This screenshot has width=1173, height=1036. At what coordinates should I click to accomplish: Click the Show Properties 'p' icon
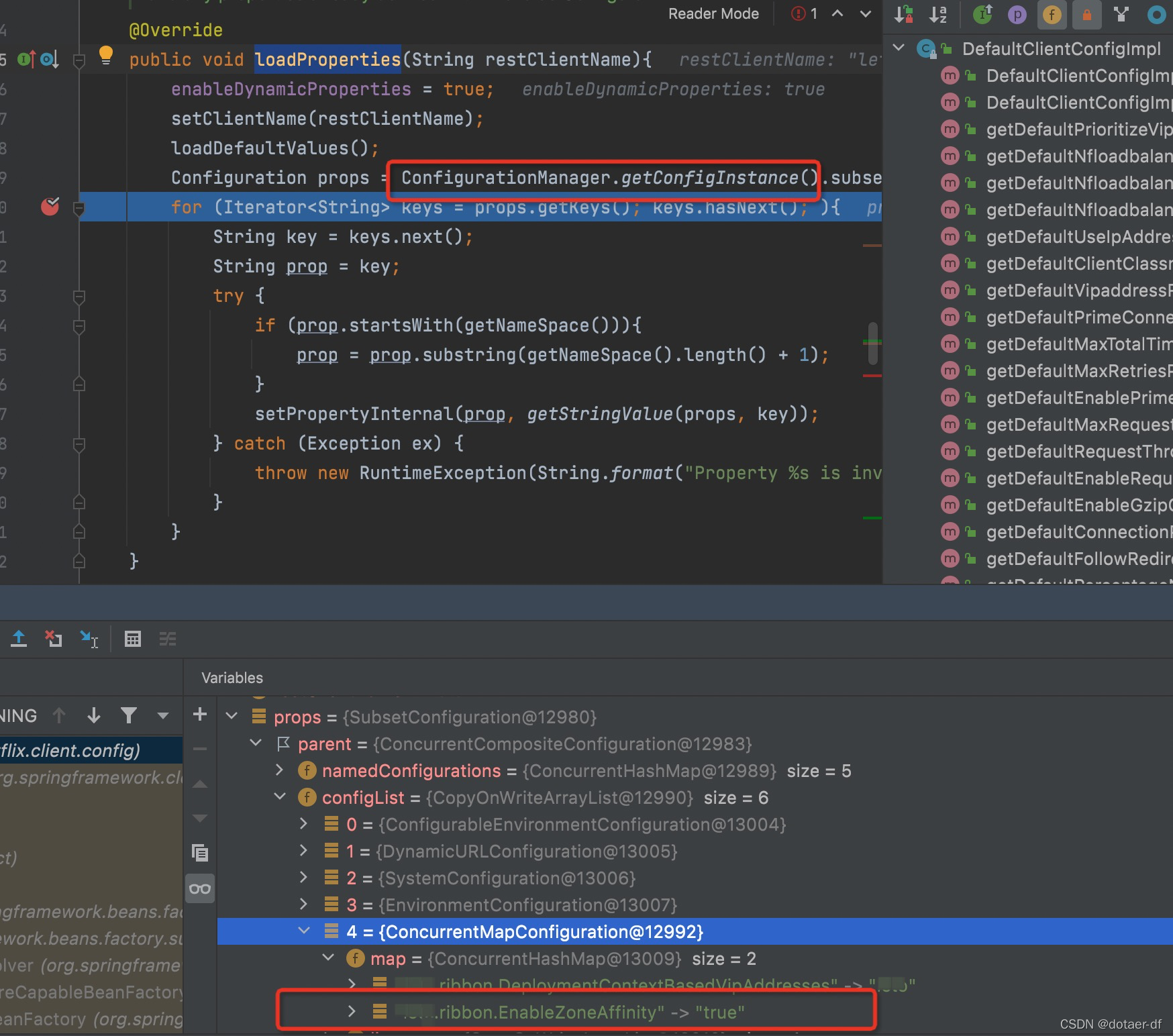point(1016,15)
